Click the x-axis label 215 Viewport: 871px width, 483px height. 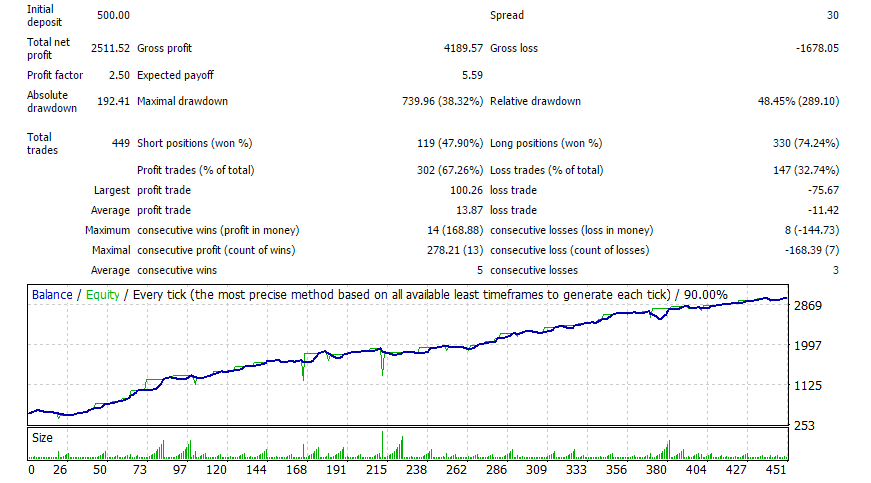[x=376, y=470]
